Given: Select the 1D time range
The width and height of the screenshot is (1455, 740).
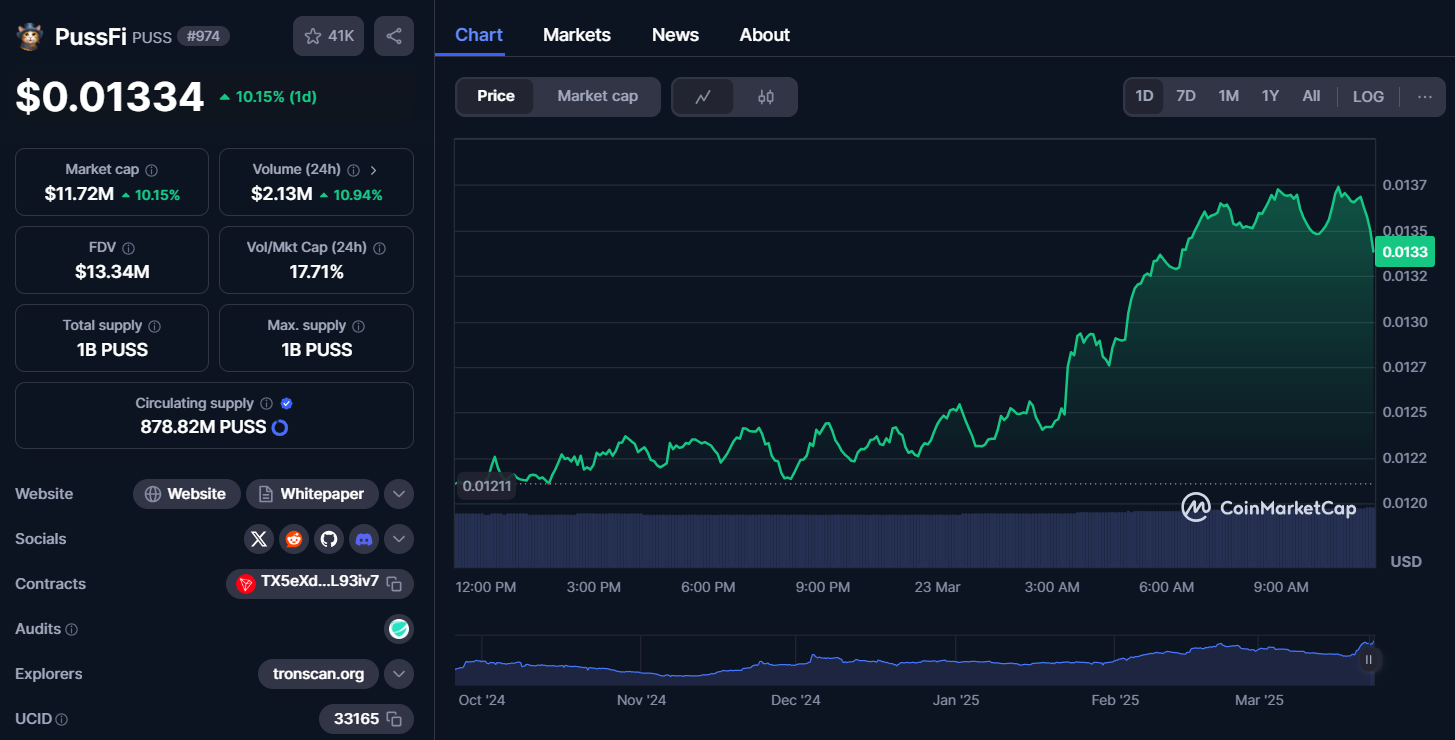Looking at the screenshot, I should [1145, 96].
